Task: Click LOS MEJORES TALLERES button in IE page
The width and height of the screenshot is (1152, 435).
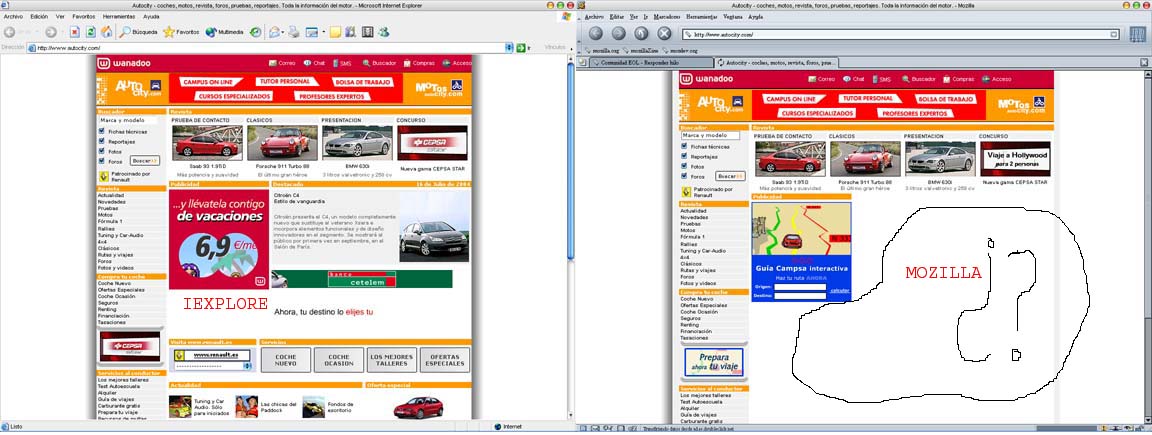Action: point(392,359)
